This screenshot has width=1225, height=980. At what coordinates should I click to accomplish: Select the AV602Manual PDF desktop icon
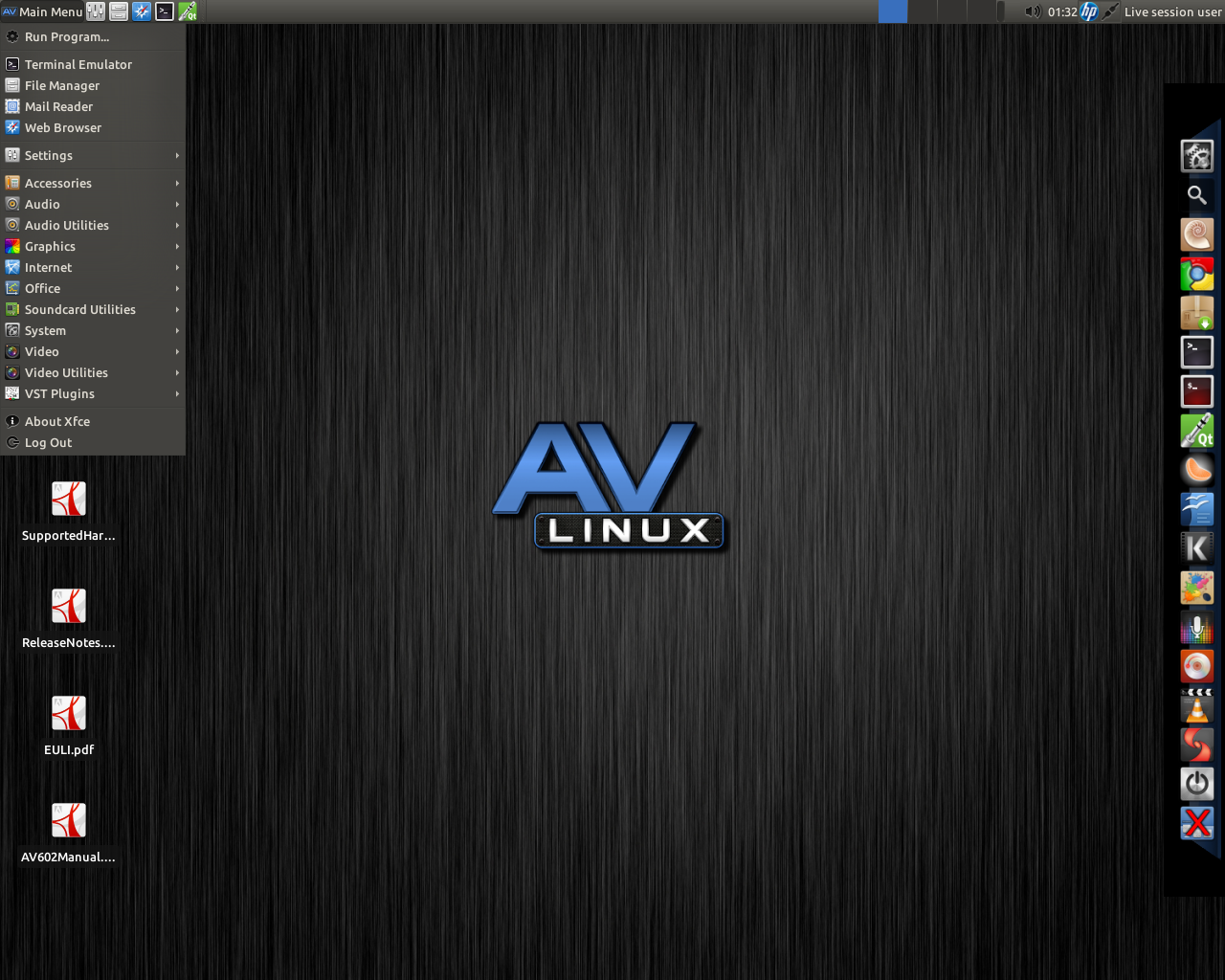[69, 834]
